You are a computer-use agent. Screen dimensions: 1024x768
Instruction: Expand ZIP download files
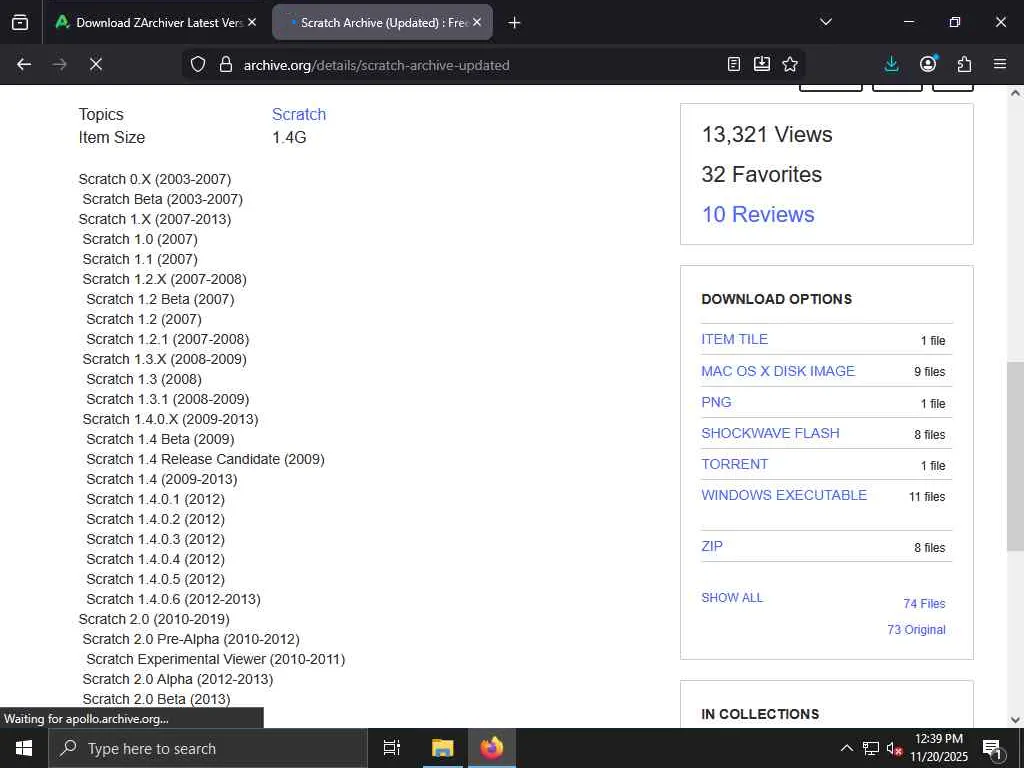coord(712,546)
